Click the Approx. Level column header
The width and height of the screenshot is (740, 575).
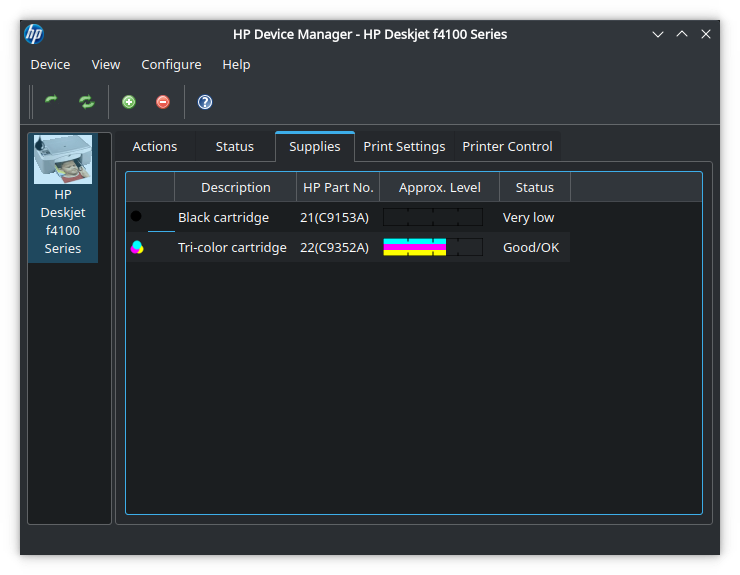point(439,187)
